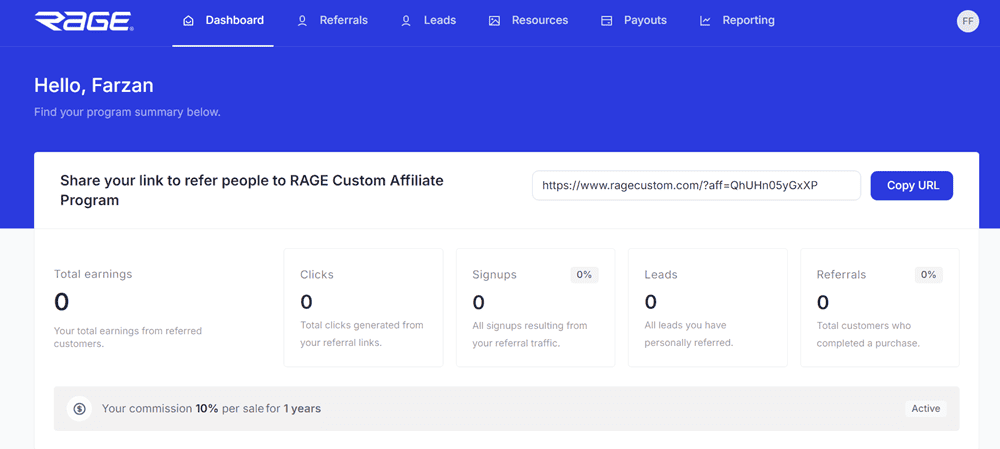Viewport: 1000px width, 449px height.
Task: Open the FF user avatar menu
Action: (x=967, y=21)
